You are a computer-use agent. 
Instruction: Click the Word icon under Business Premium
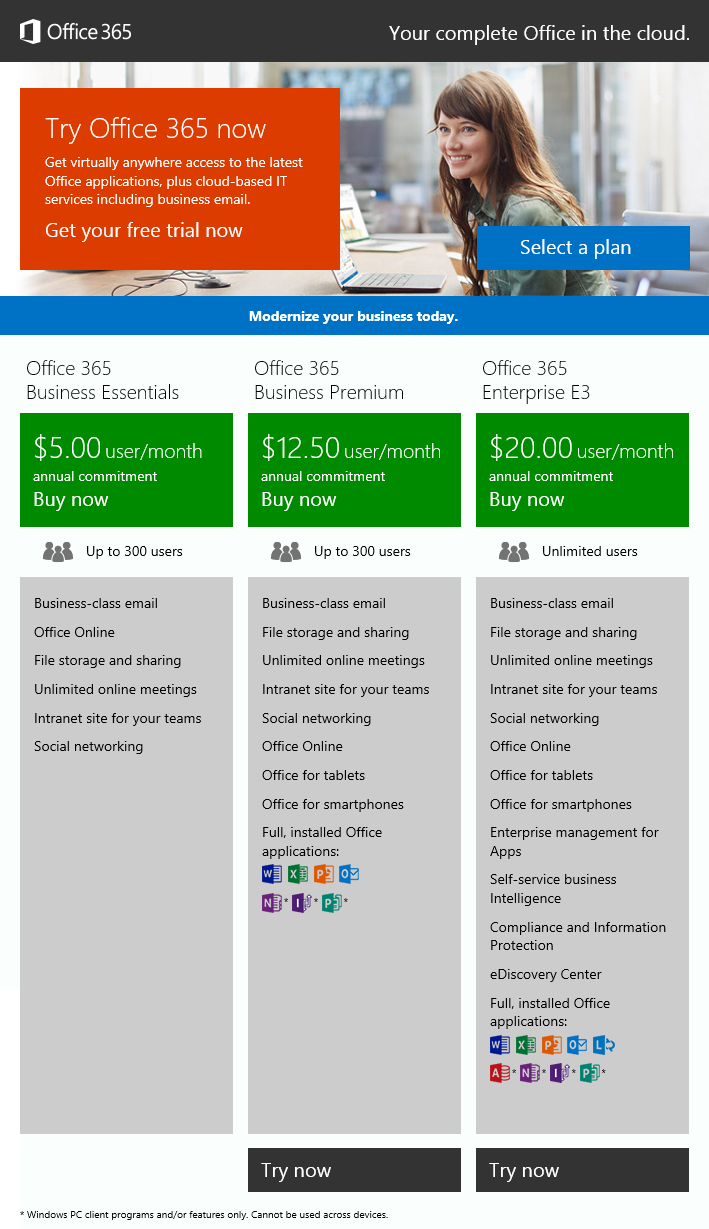coord(271,874)
